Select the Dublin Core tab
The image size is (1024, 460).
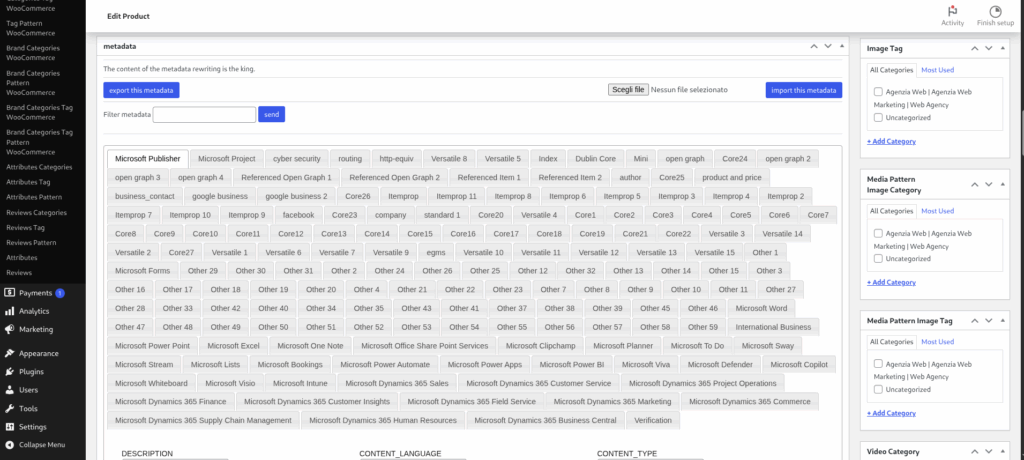595,159
